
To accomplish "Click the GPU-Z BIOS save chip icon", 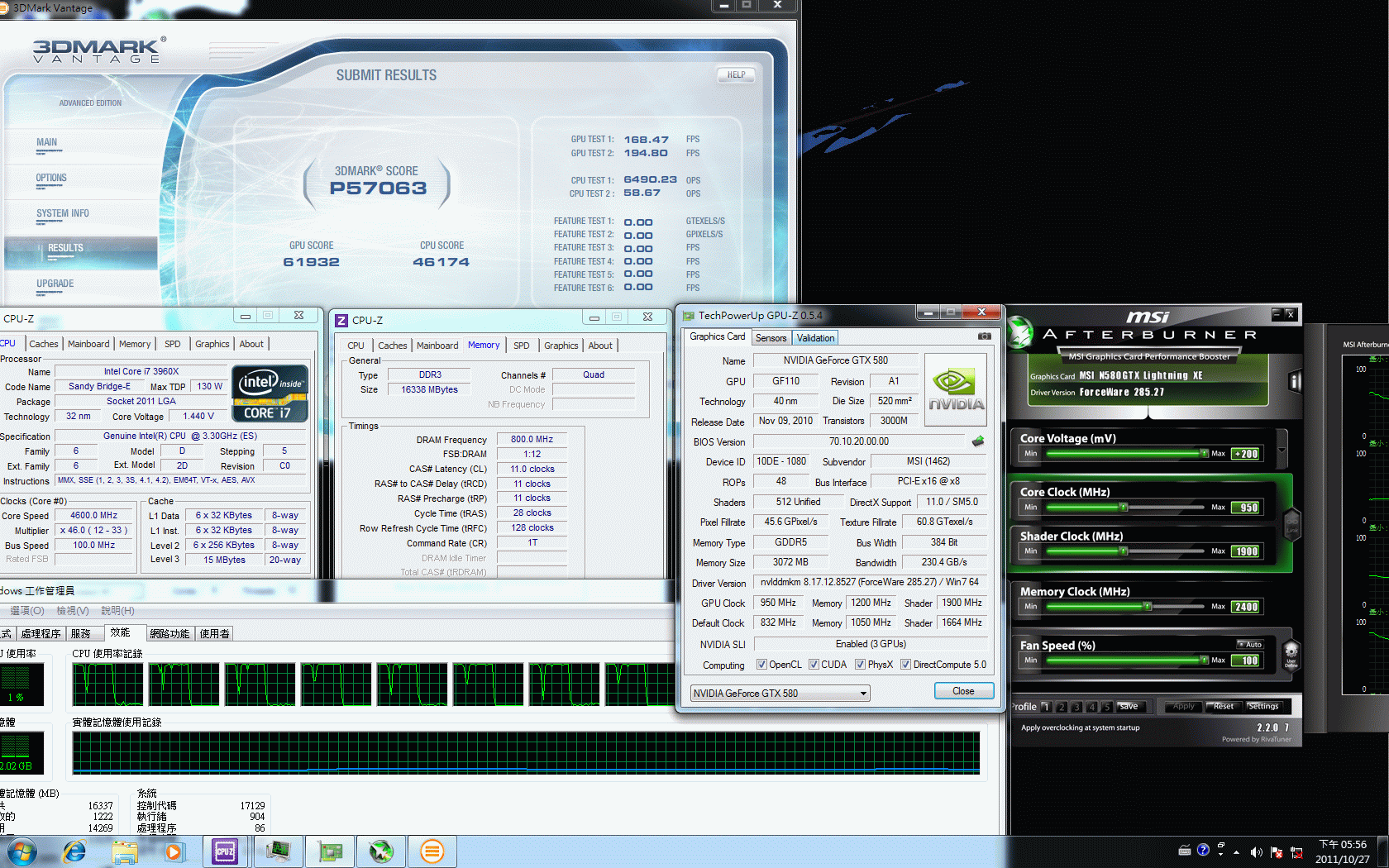I will point(978,441).
